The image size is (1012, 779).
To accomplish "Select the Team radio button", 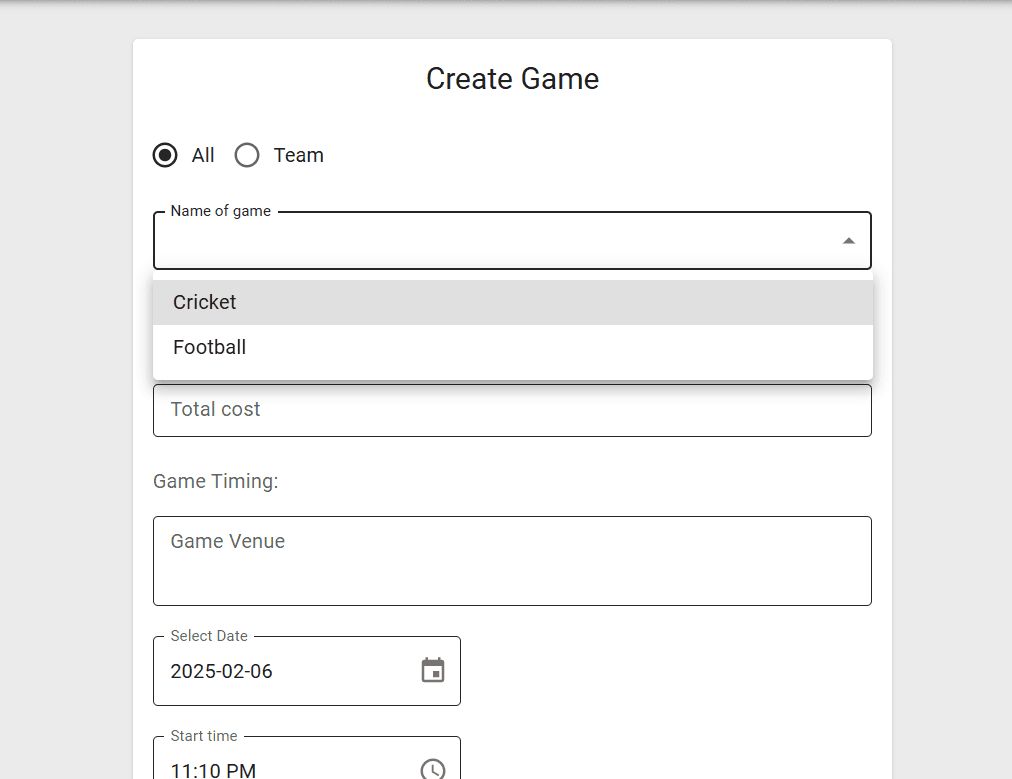I will pos(247,155).
